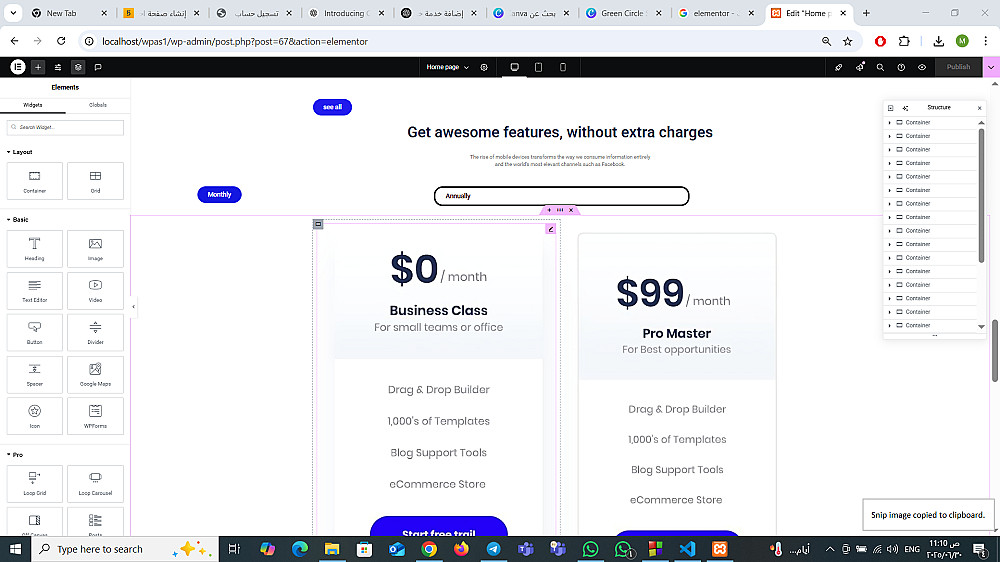Open Publish options dropdown arrow
Screen dimensions: 1000x562
tap(991, 67)
